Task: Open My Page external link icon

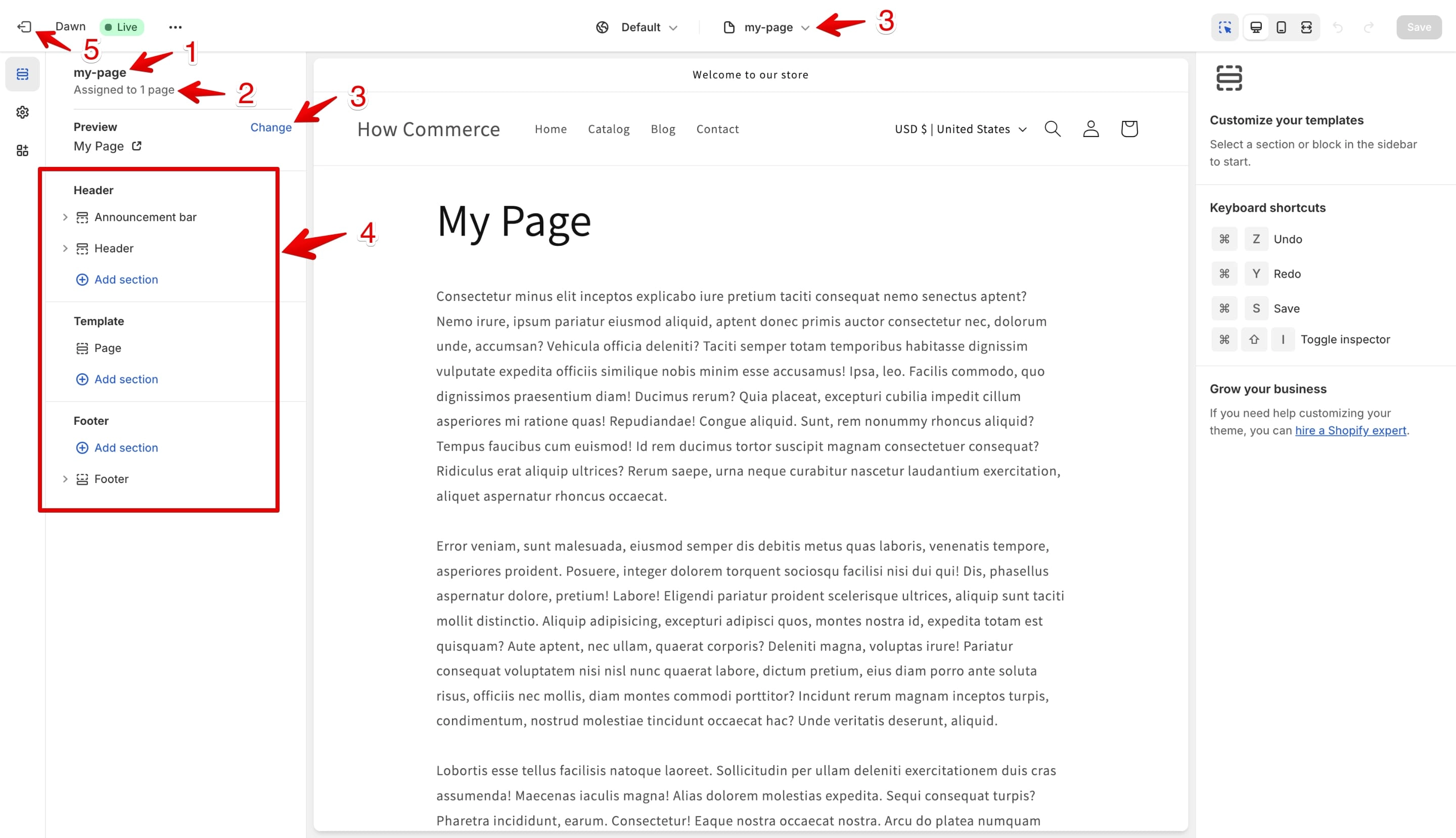Action: click(x=136, y=146)
